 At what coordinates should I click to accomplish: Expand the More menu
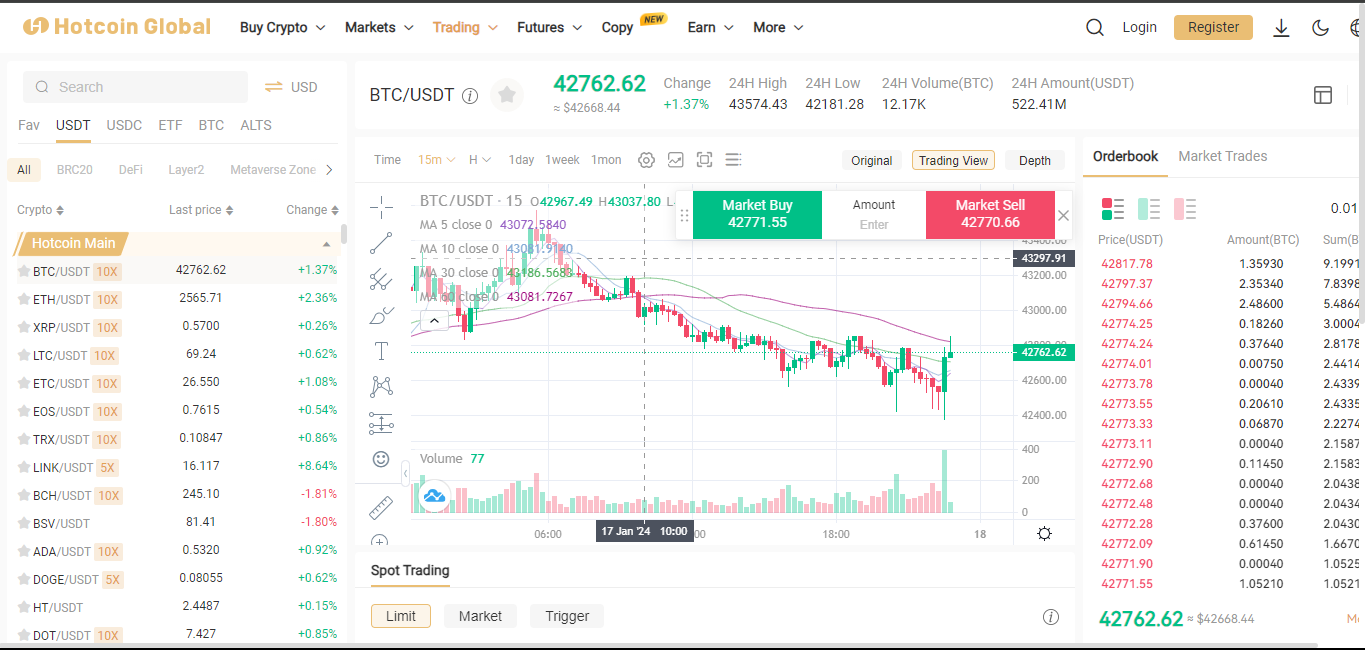click(778, 27)
